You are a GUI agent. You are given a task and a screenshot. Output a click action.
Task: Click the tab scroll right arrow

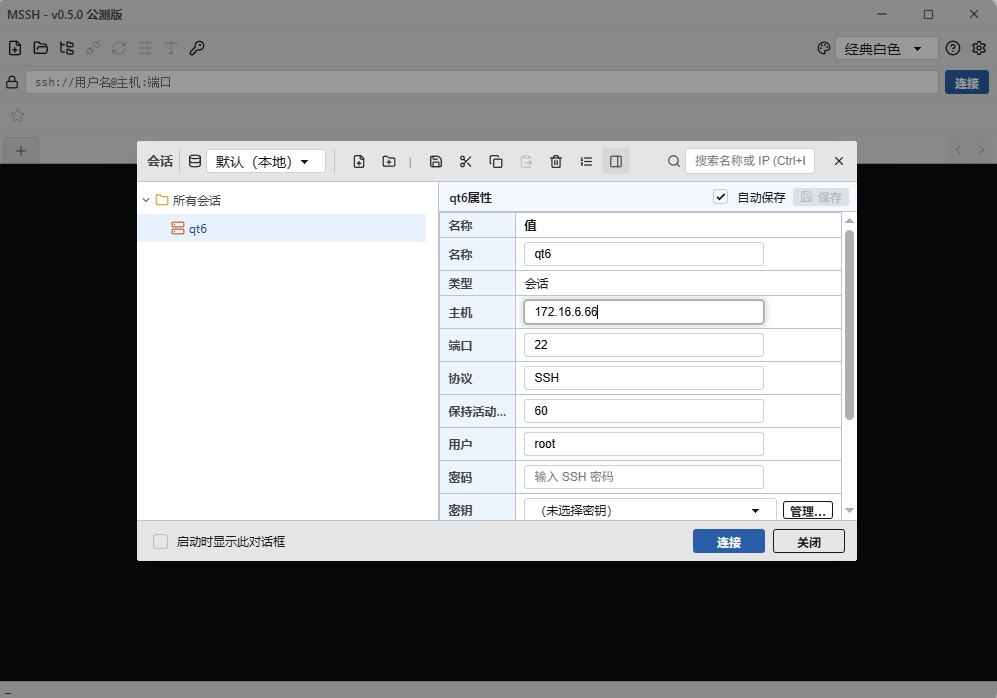[982, 151]
